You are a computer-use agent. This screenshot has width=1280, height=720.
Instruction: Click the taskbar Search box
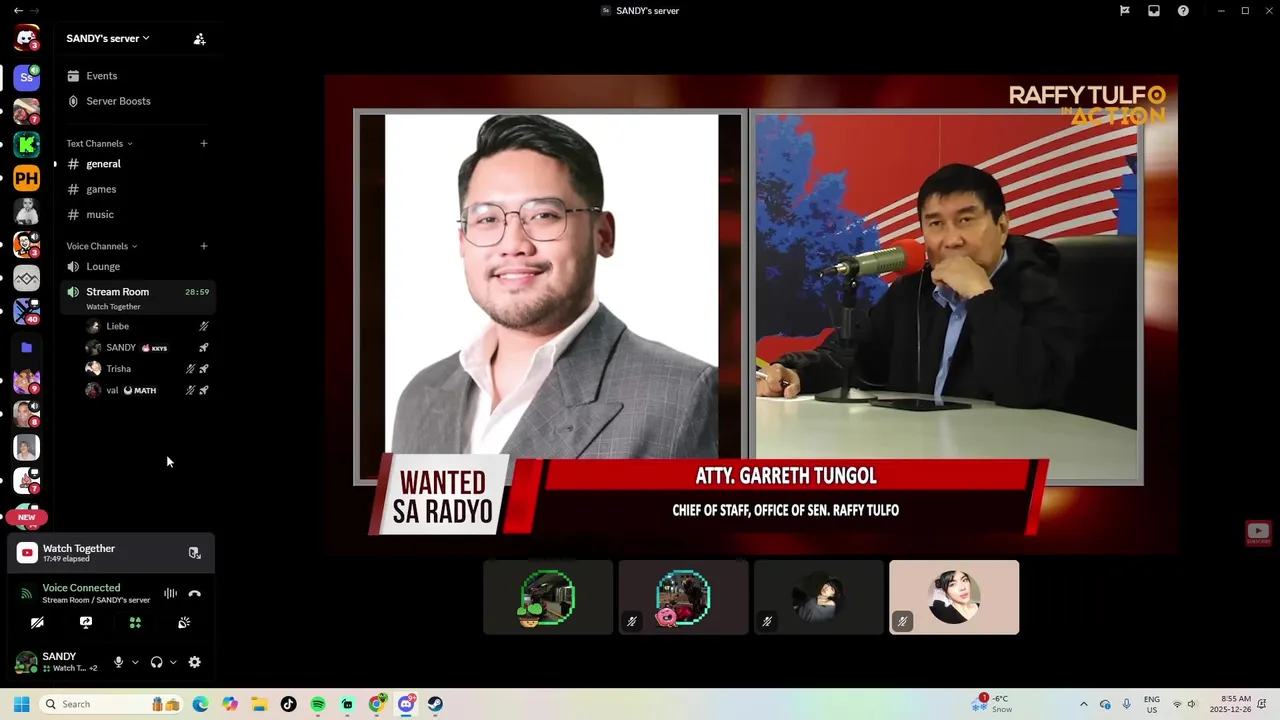click(111, 704)
